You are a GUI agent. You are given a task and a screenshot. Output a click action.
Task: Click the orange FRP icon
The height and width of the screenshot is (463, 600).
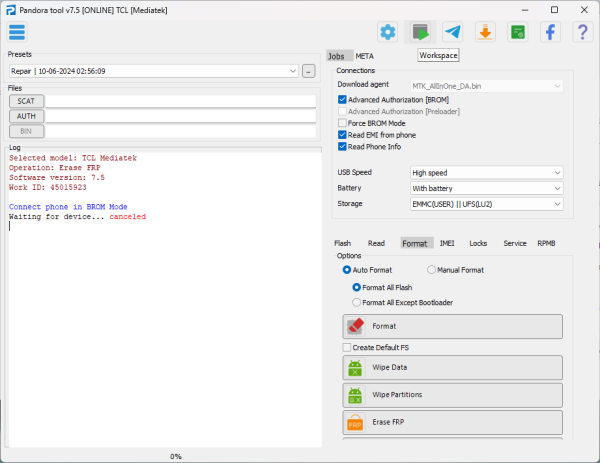coord(355,422)
